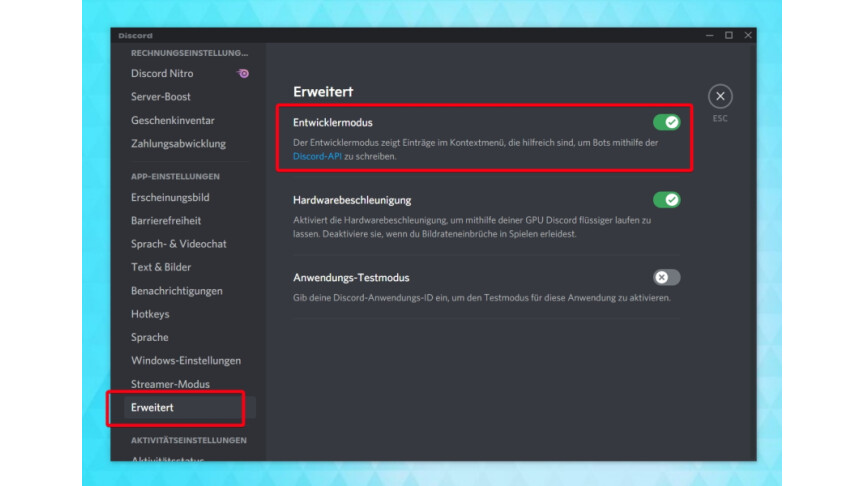Click the Entwicklermodus heading text

point(332,122)
